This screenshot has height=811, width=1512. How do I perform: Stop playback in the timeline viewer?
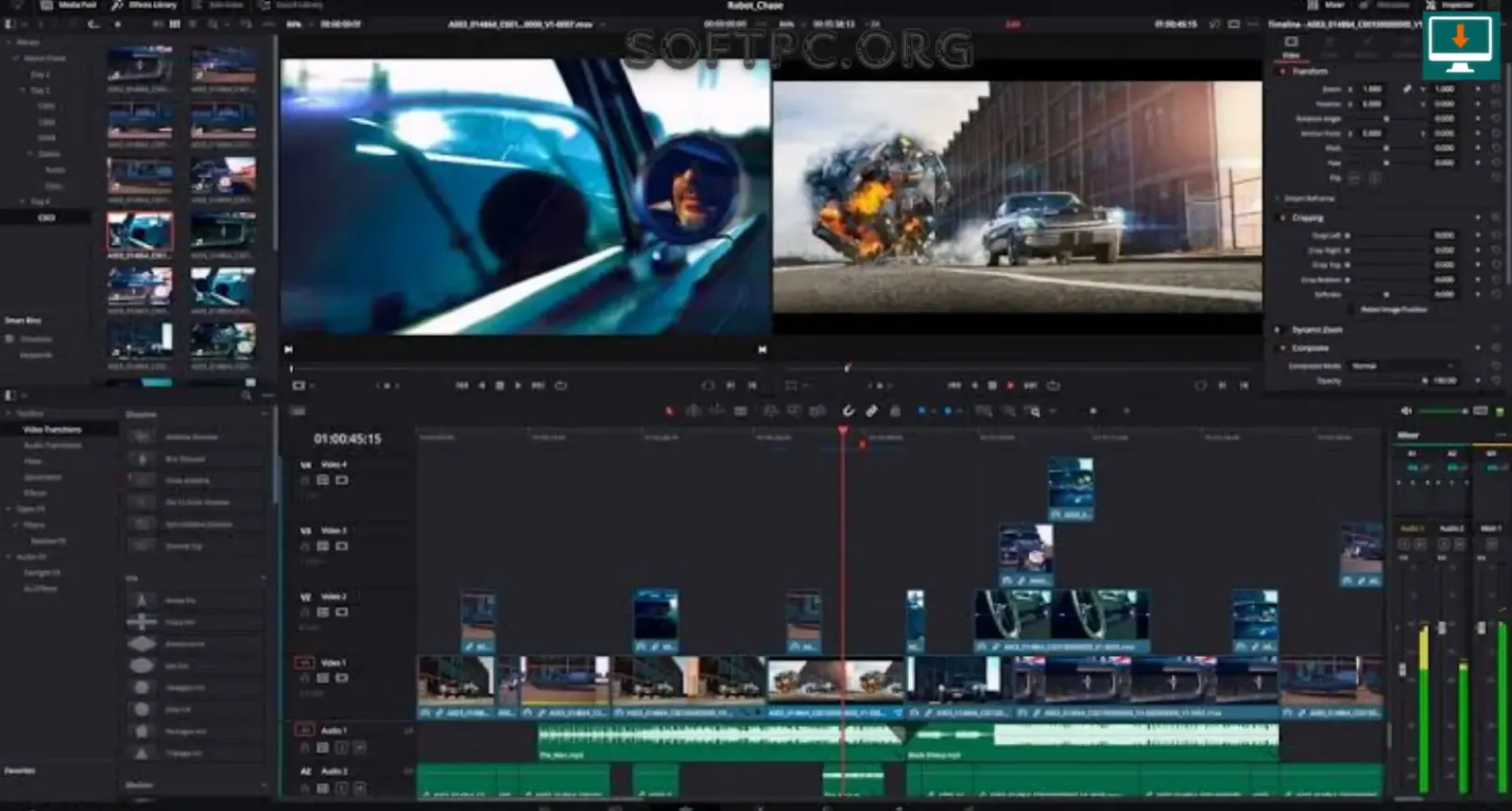[992, 386]
